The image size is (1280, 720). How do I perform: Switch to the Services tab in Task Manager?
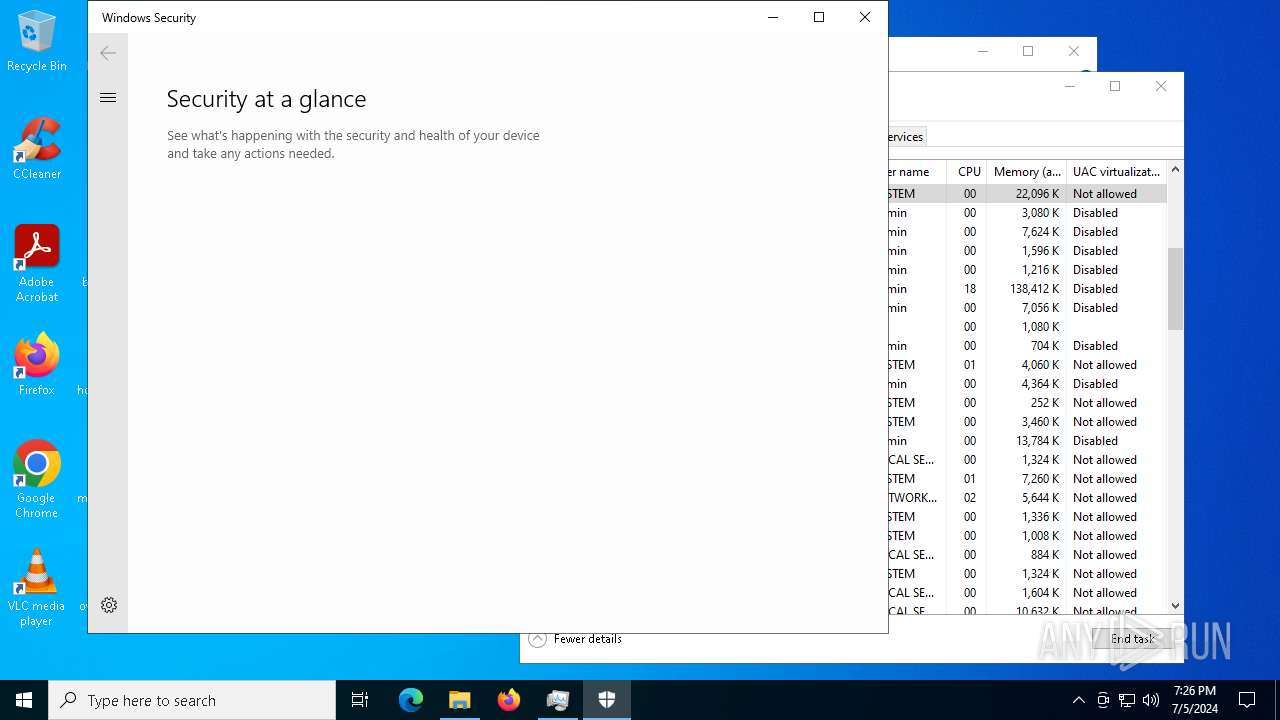coord(905,136)
